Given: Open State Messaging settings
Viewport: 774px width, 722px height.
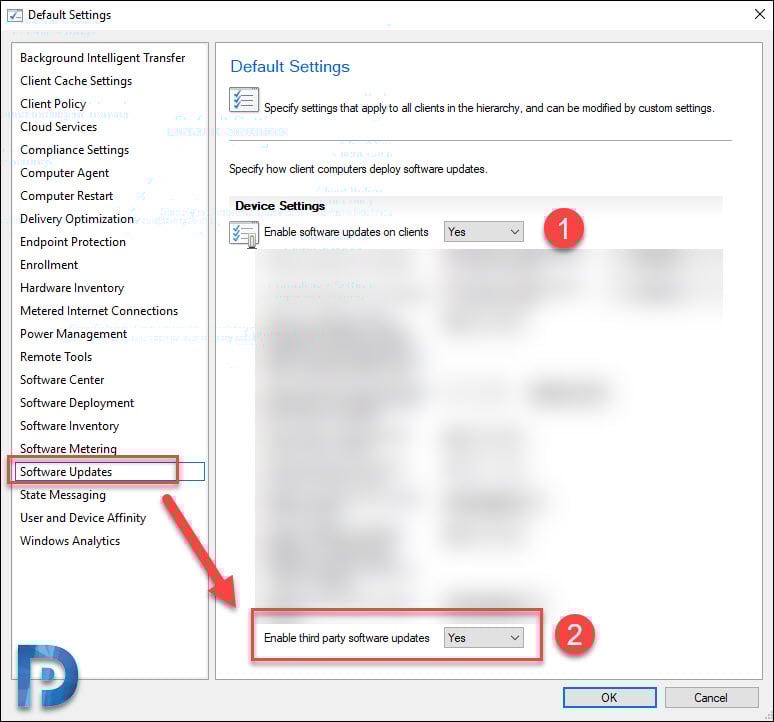Looking at the screenshot, I should click(x=63, y=495).
